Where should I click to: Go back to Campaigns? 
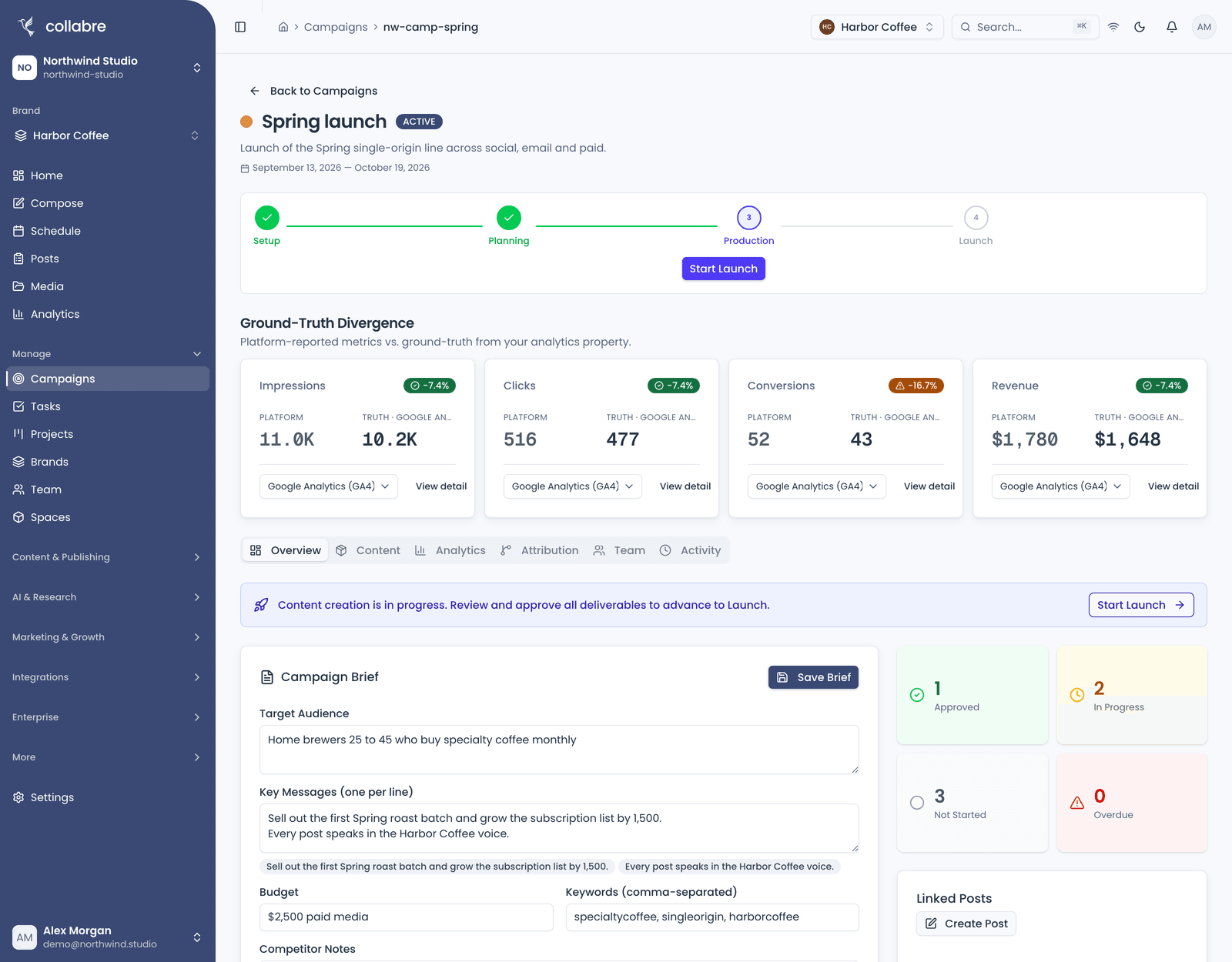(313, 91)
